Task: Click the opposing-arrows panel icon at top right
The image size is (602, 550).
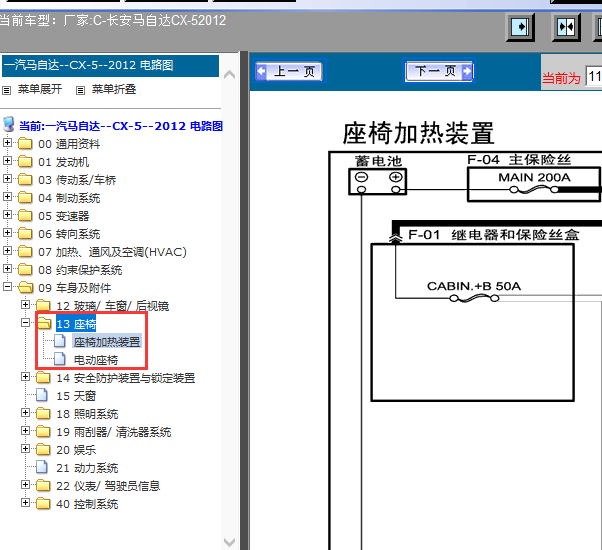Action: coord(566,27)
